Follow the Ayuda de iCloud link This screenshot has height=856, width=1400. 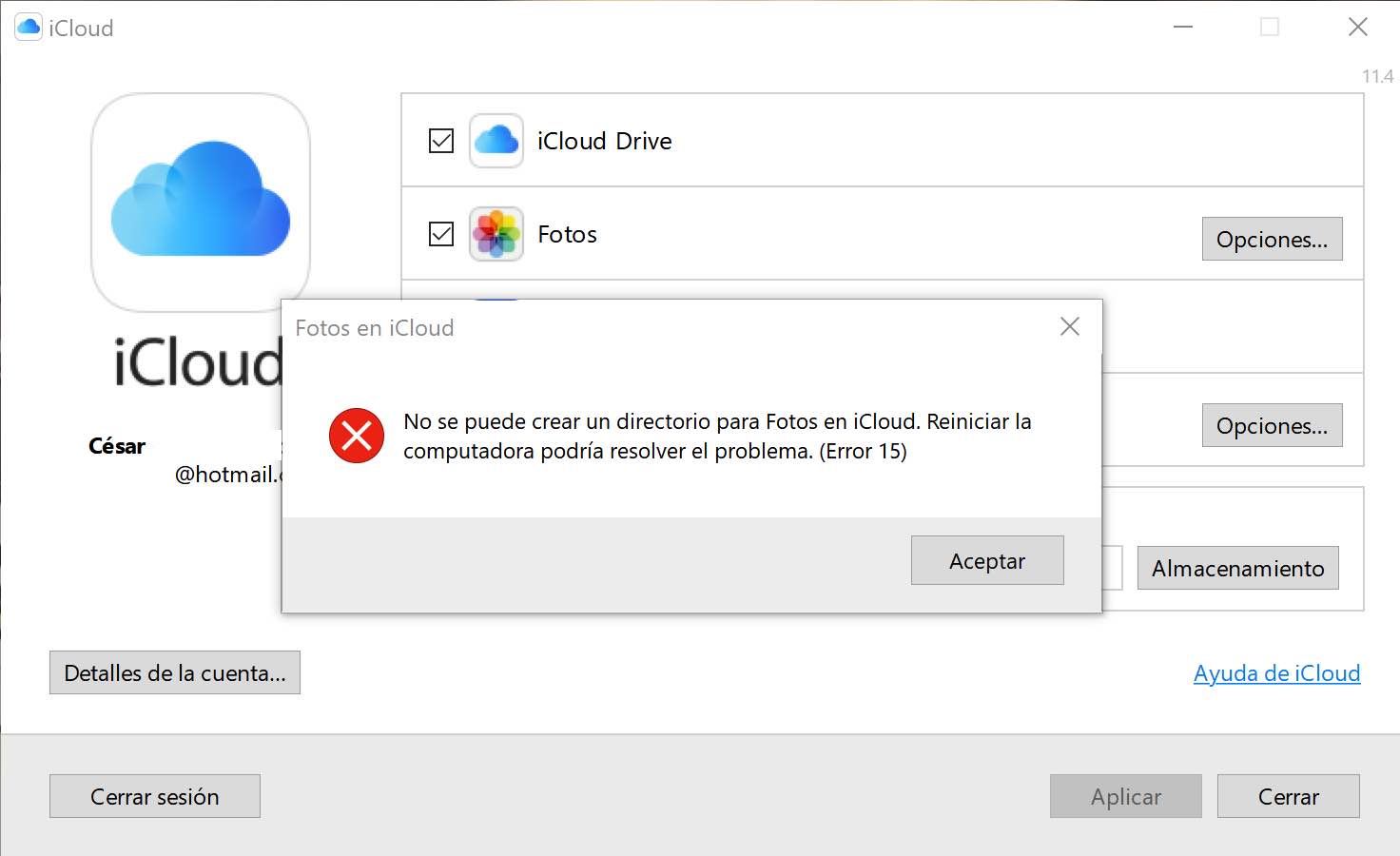(x=1276, y=673)
